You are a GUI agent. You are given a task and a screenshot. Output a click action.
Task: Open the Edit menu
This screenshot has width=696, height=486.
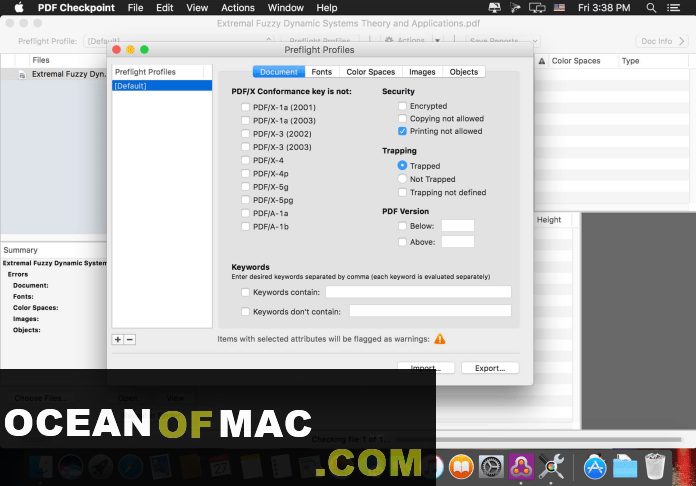pyautogui.click(x=165, y=8)
